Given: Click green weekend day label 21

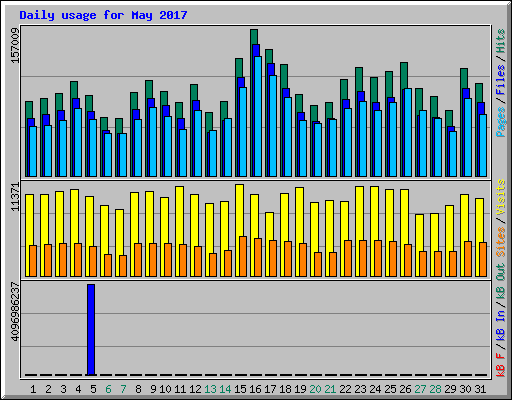Looking at the screenshot, I should tap(330, 389).
